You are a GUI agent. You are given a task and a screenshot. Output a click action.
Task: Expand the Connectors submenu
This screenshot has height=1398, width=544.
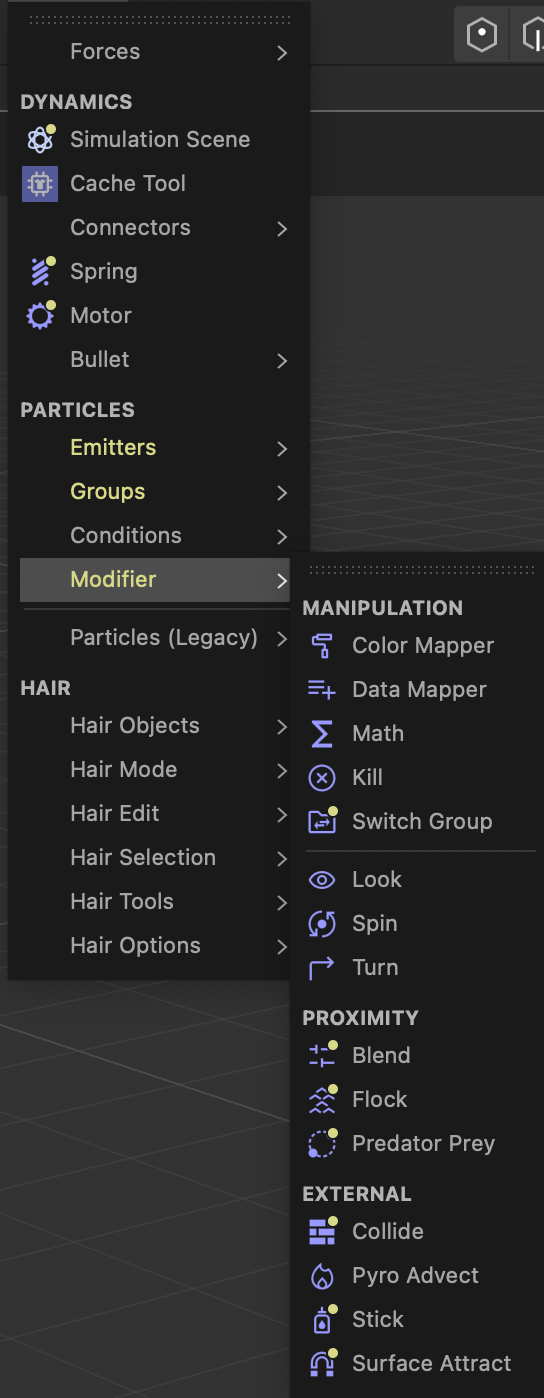pyautogui.click(x=154, y=228)
